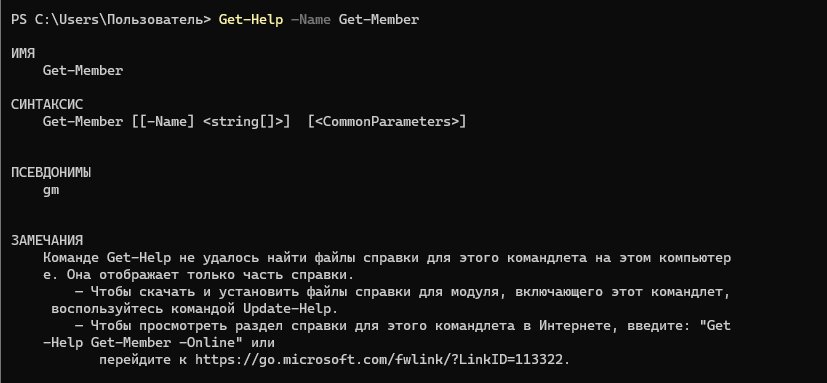Click the [-Name] parameter in syntax line

[167, 122]
